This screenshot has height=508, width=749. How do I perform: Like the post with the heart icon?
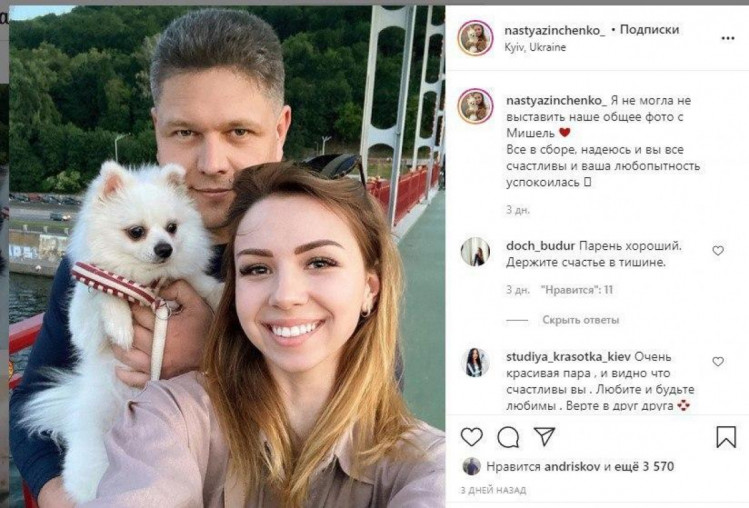[471, 436]
